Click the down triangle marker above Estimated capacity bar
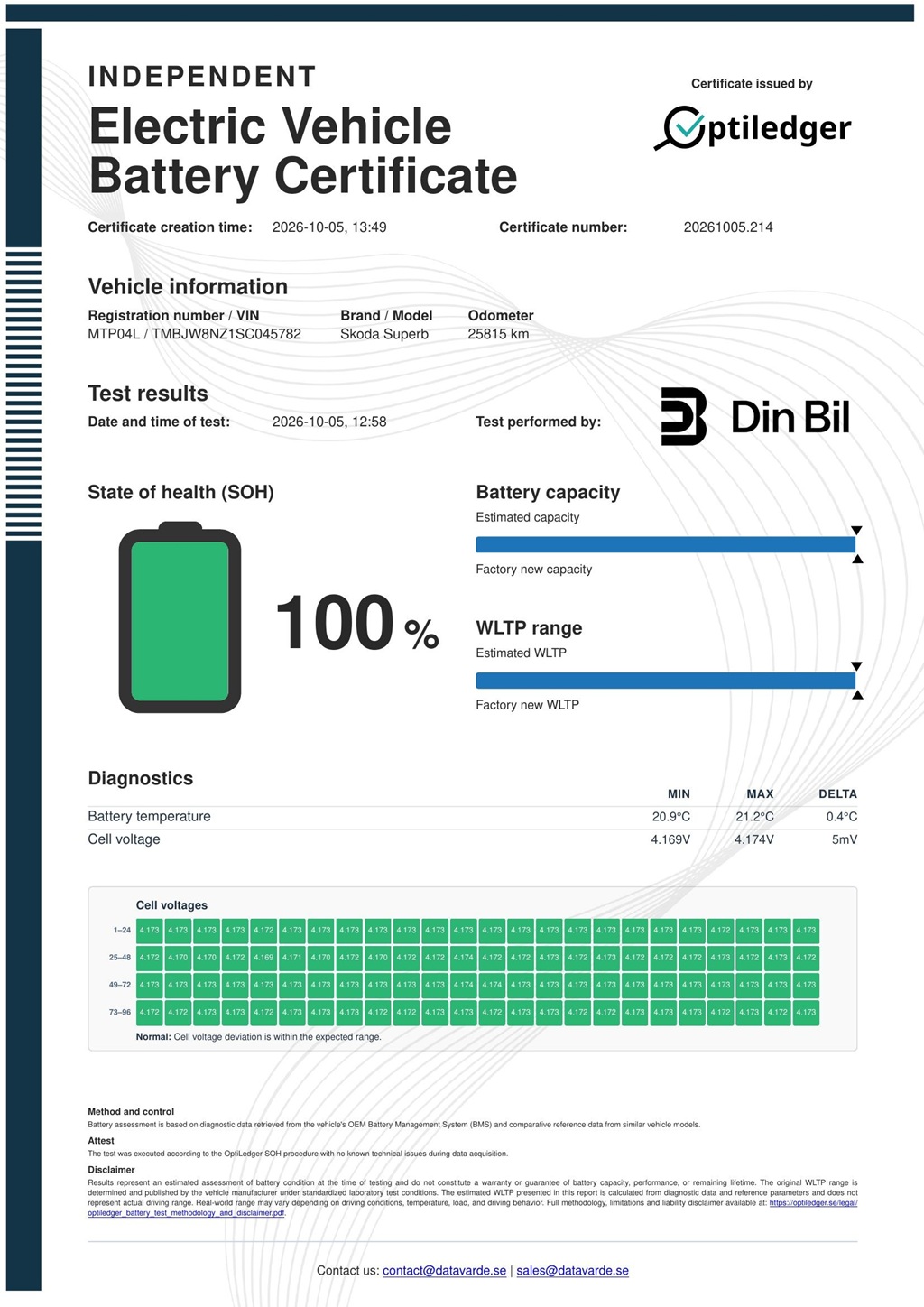Screen dimensions: 924x1307 [x=856, y=531]
